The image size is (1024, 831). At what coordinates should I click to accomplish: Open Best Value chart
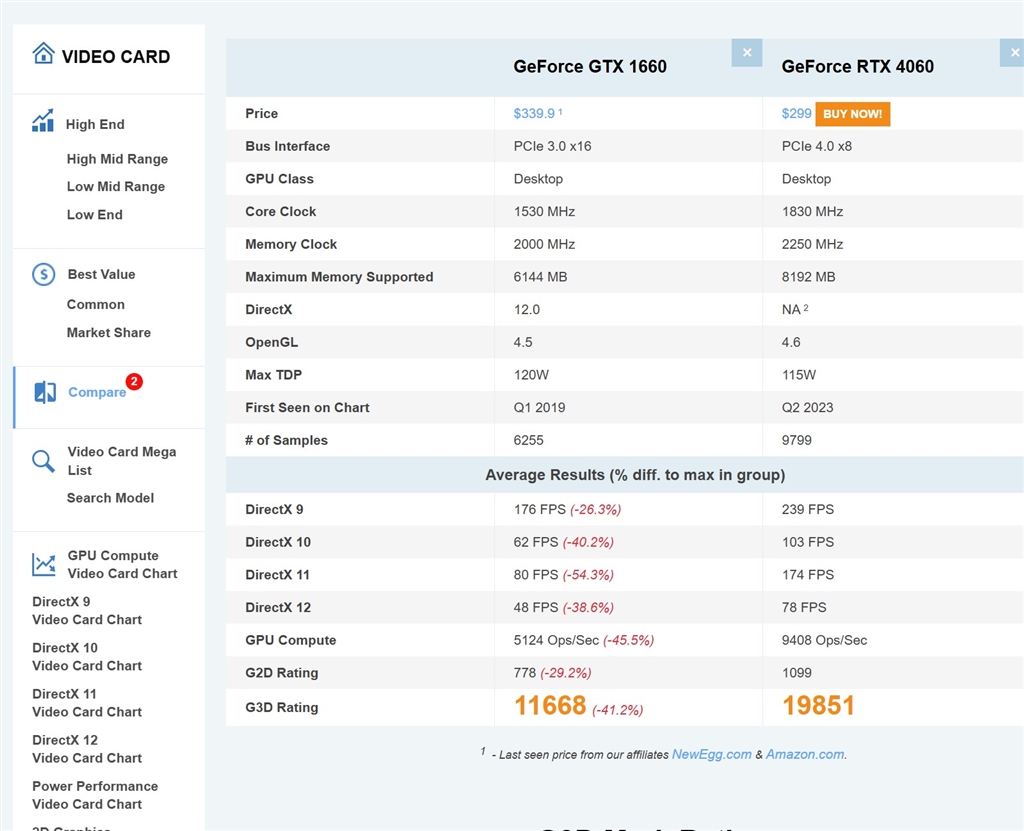101,274
